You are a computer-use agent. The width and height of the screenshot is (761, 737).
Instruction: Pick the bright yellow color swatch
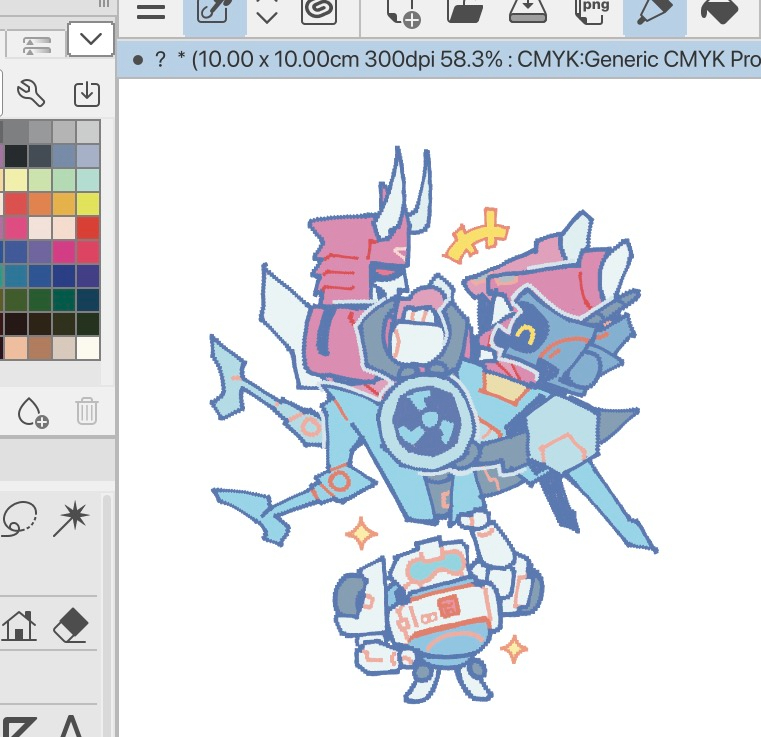tap(88, 204)
